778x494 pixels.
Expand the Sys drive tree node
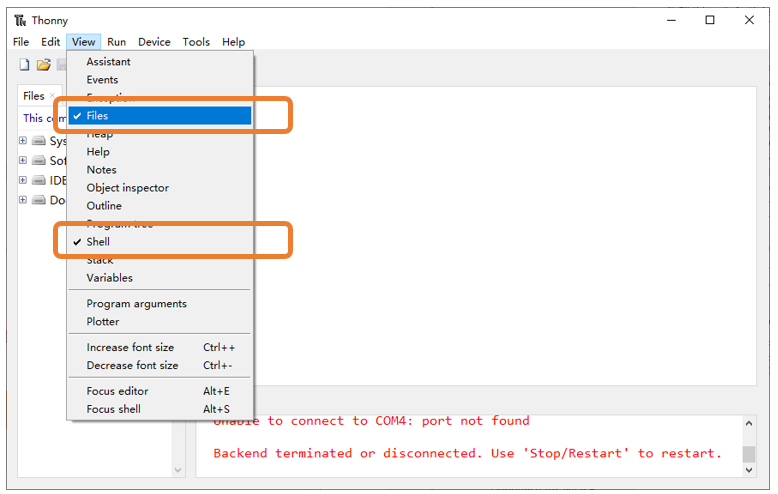(23, 140)
